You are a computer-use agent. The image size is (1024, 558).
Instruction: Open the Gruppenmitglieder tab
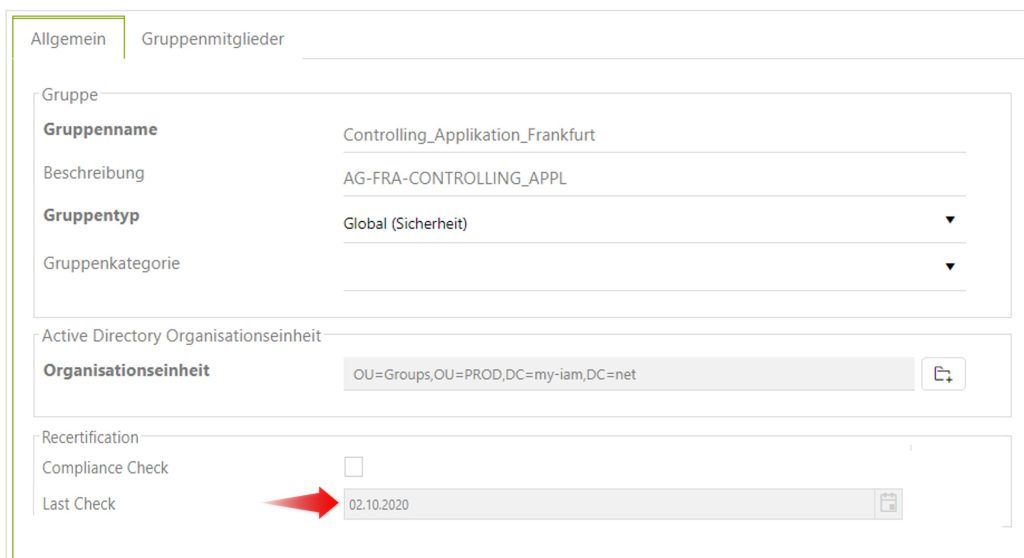point(213,39)
